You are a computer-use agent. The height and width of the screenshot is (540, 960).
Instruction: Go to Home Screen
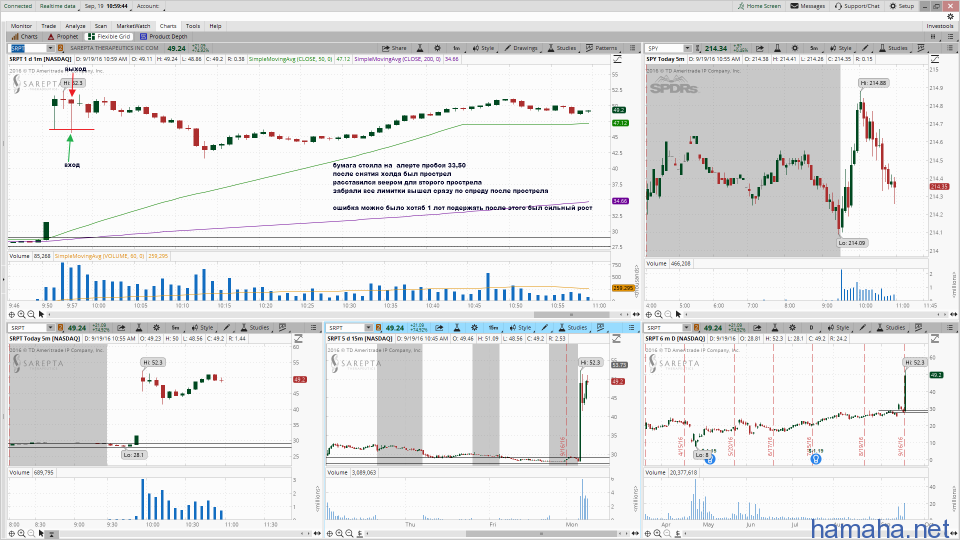point(759,6)
